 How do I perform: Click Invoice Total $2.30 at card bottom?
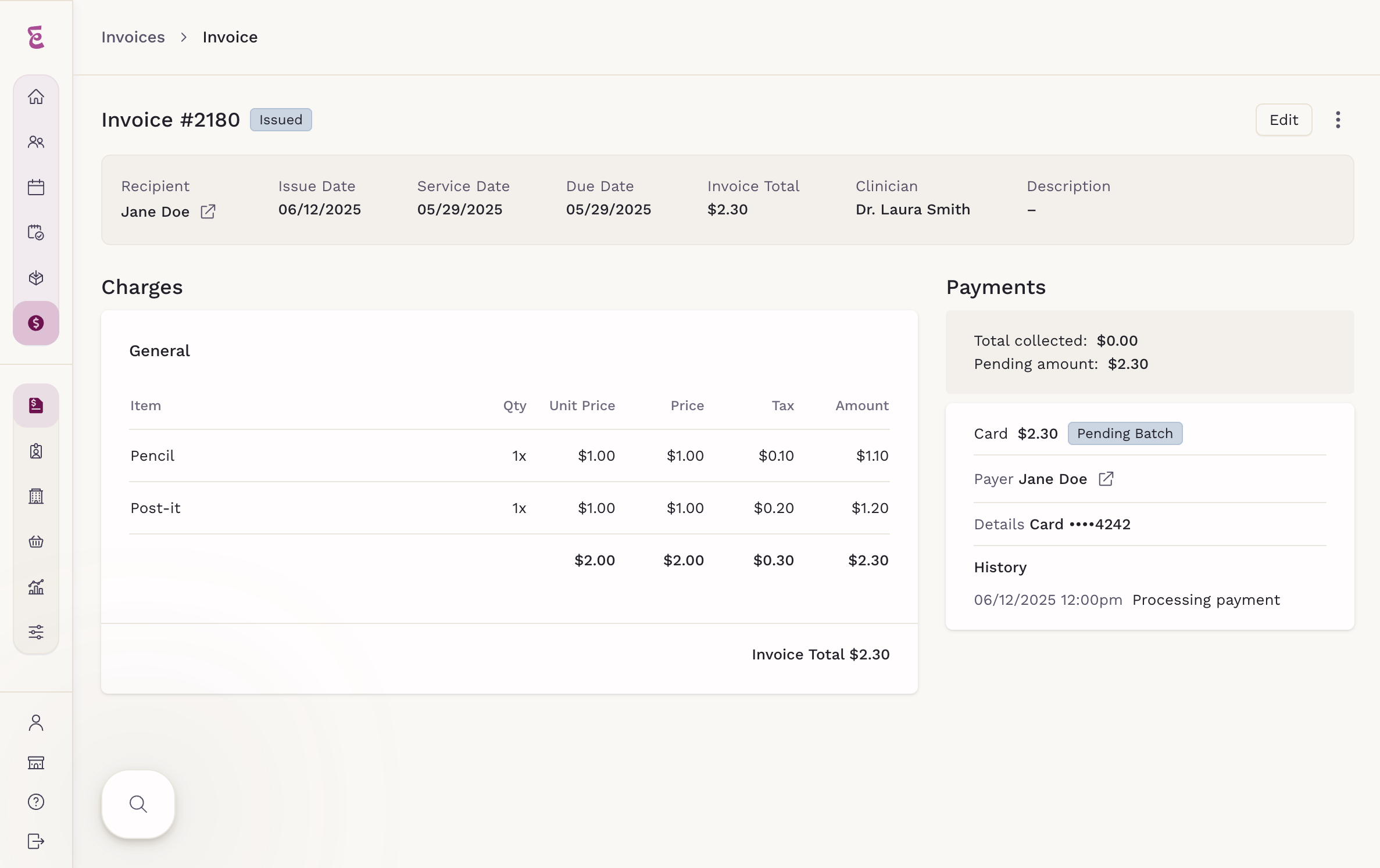(821, 654)
